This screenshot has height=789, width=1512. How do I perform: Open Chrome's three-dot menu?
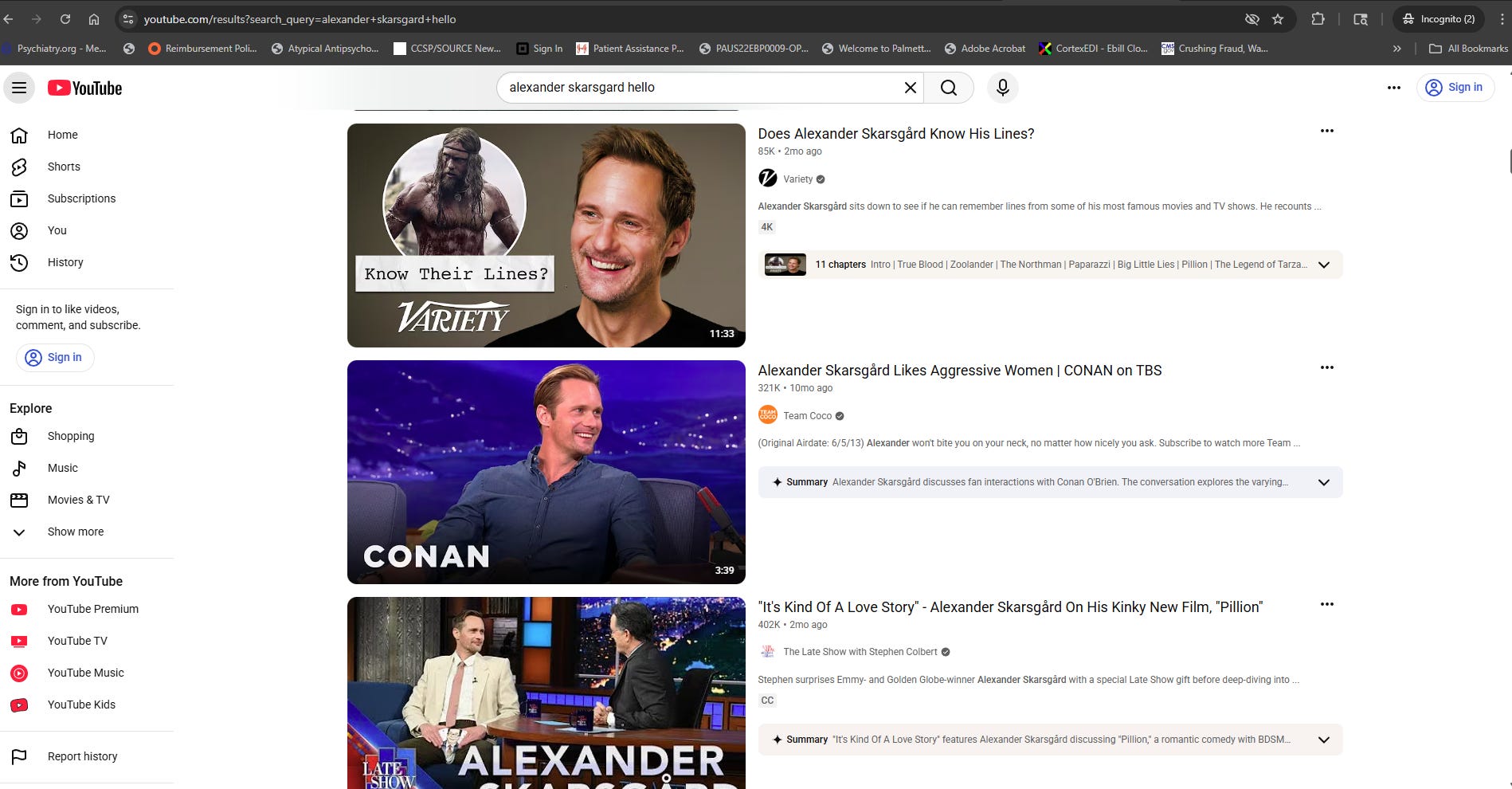tap(1502, 19)
